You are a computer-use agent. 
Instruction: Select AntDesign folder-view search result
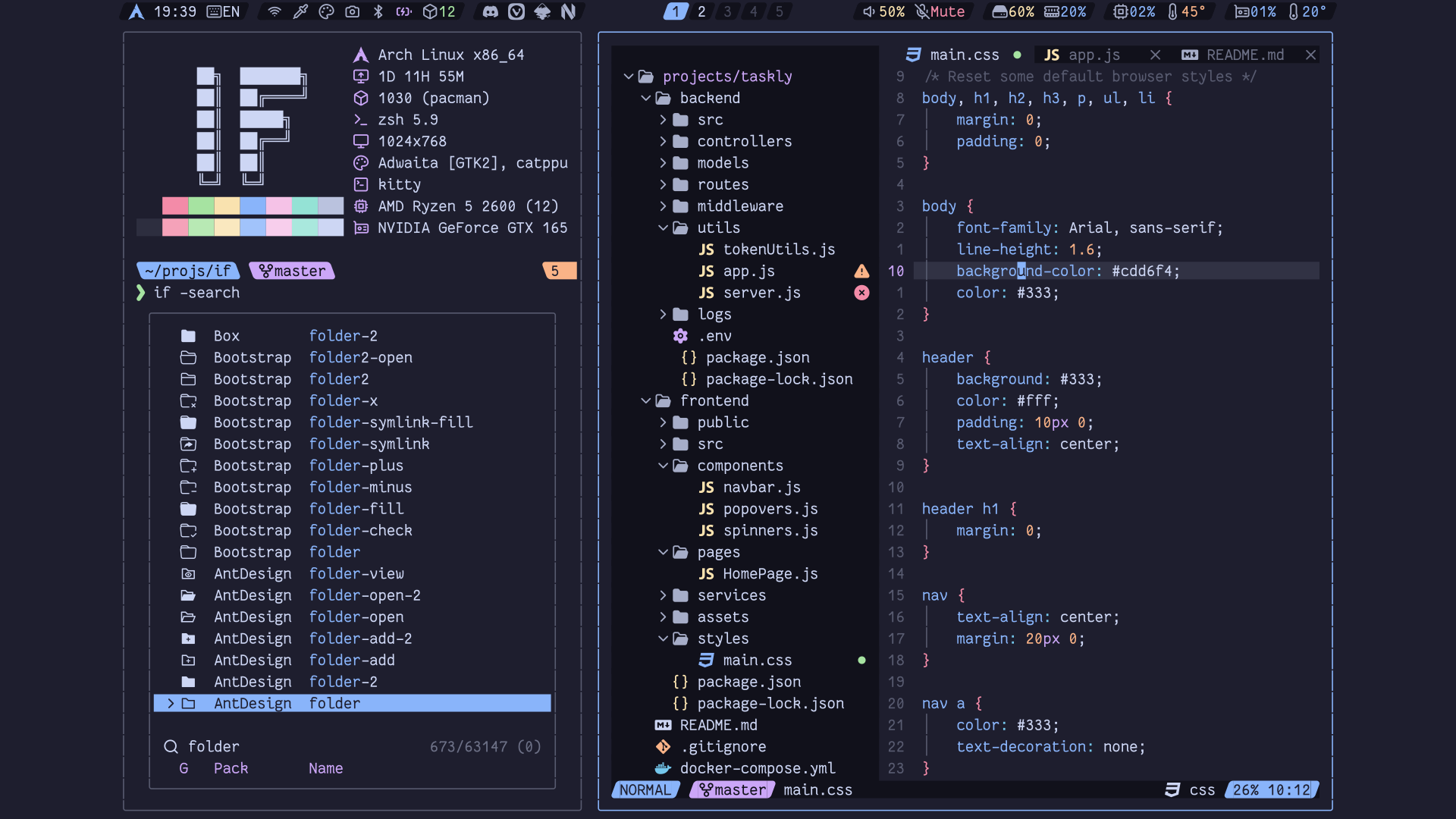click(352, 574)
